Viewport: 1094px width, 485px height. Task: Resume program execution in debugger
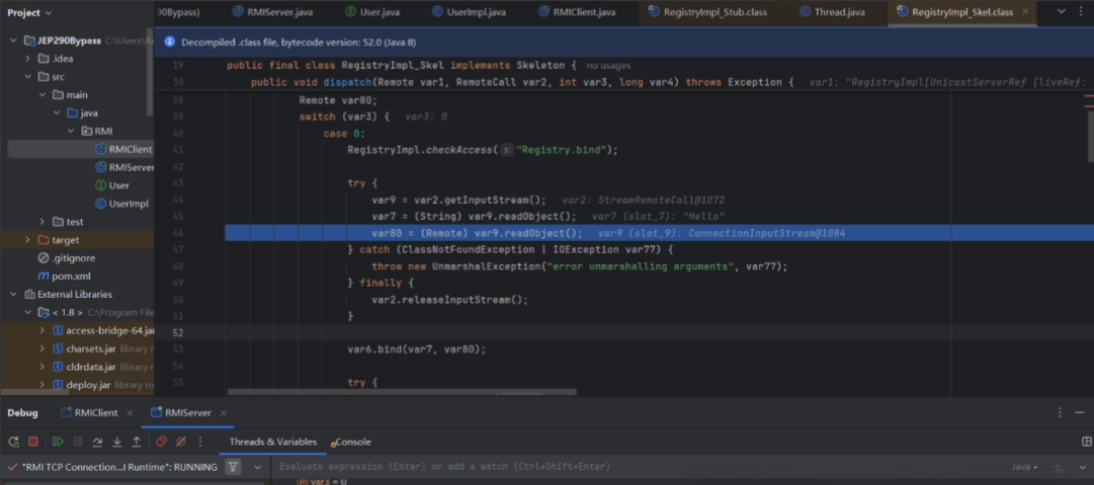tap(58, 442)
